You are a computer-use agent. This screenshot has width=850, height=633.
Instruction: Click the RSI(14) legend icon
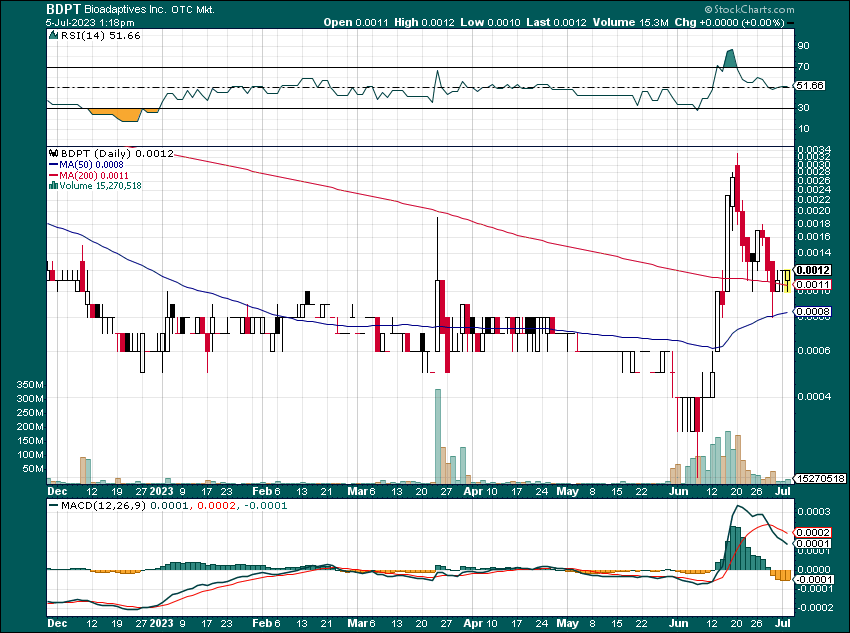[53, 36]
